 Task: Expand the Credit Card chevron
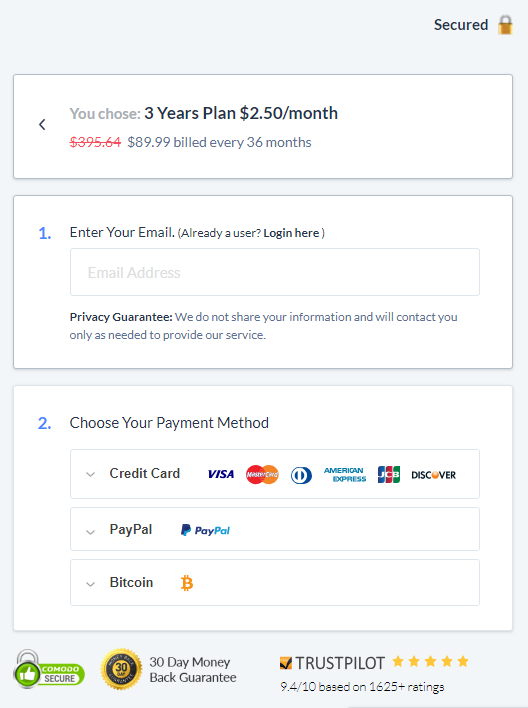point(90,475)
